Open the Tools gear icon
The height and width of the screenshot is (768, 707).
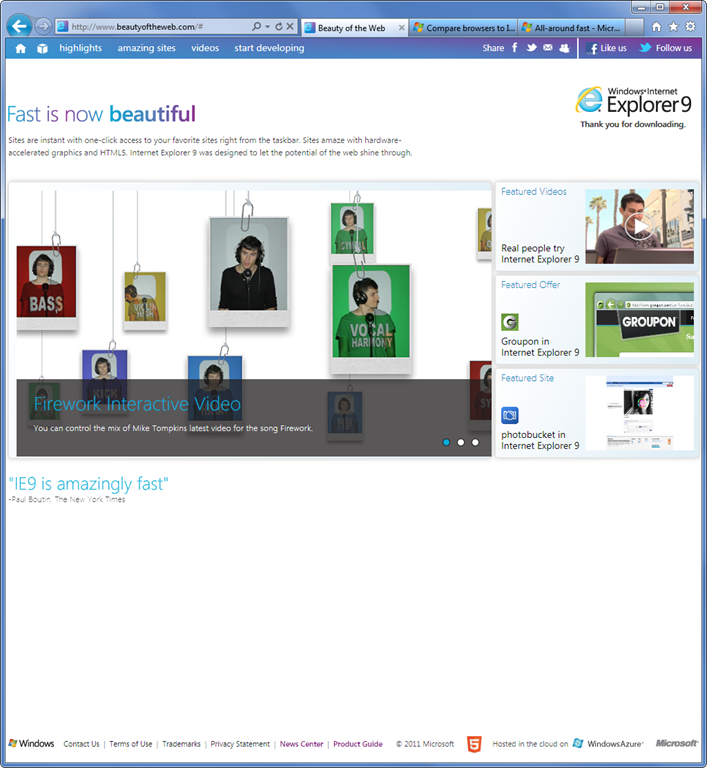coord(690,27)
